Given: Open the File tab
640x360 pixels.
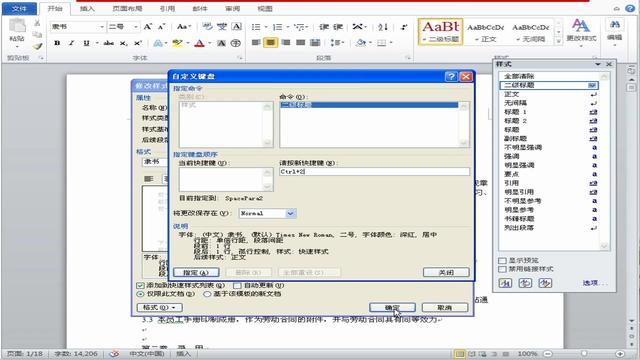Looking at the screenshot, I should point(19,9).
